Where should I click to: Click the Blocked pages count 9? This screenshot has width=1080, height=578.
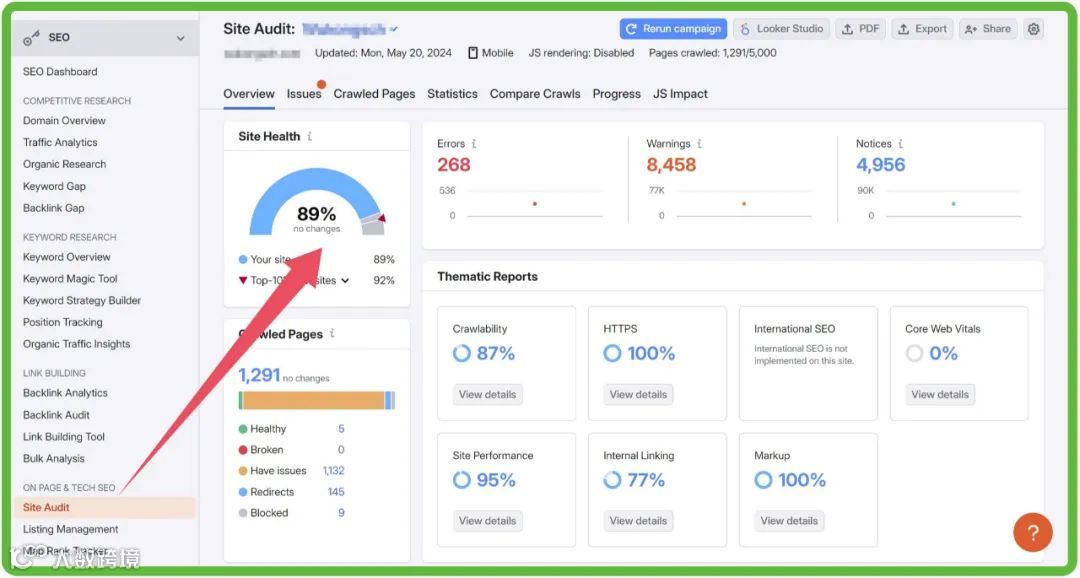coord(341,513)
